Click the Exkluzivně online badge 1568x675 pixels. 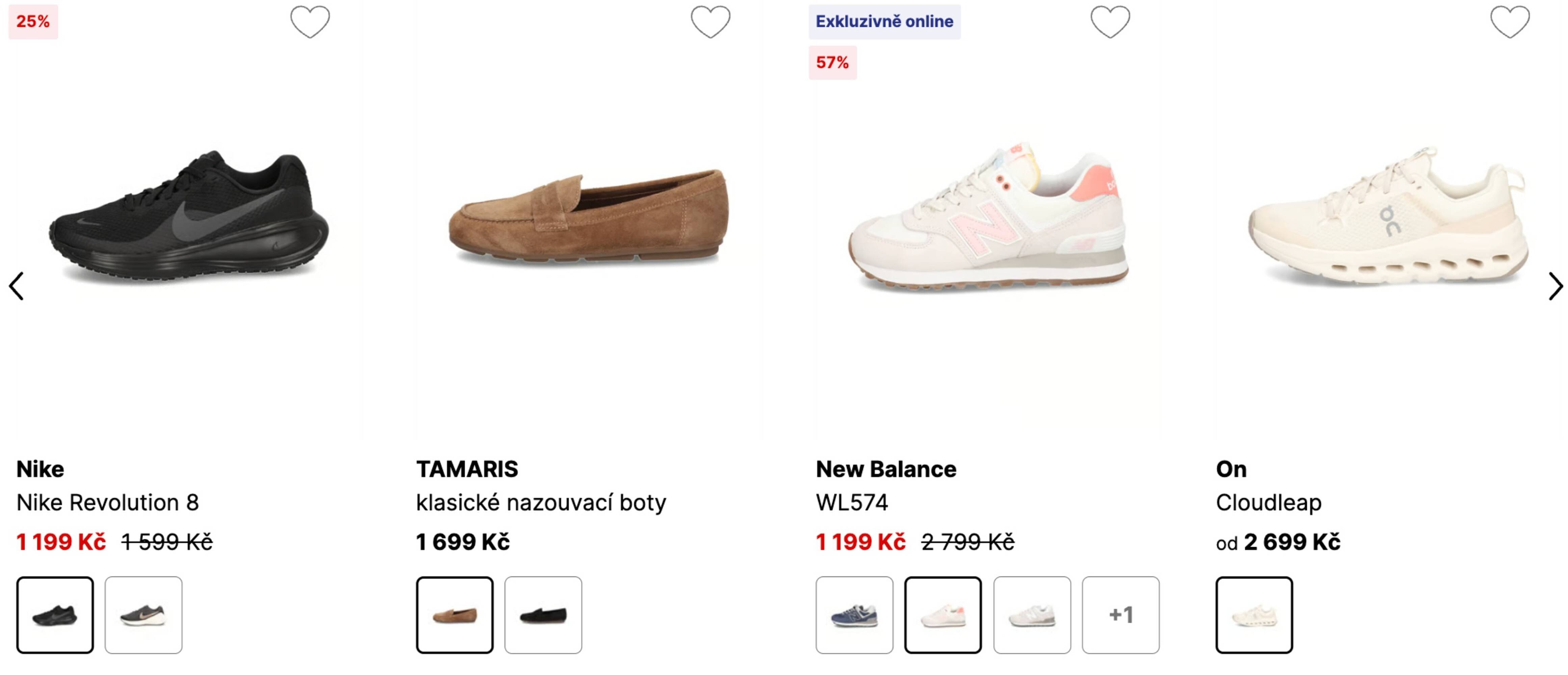(884, 22)
